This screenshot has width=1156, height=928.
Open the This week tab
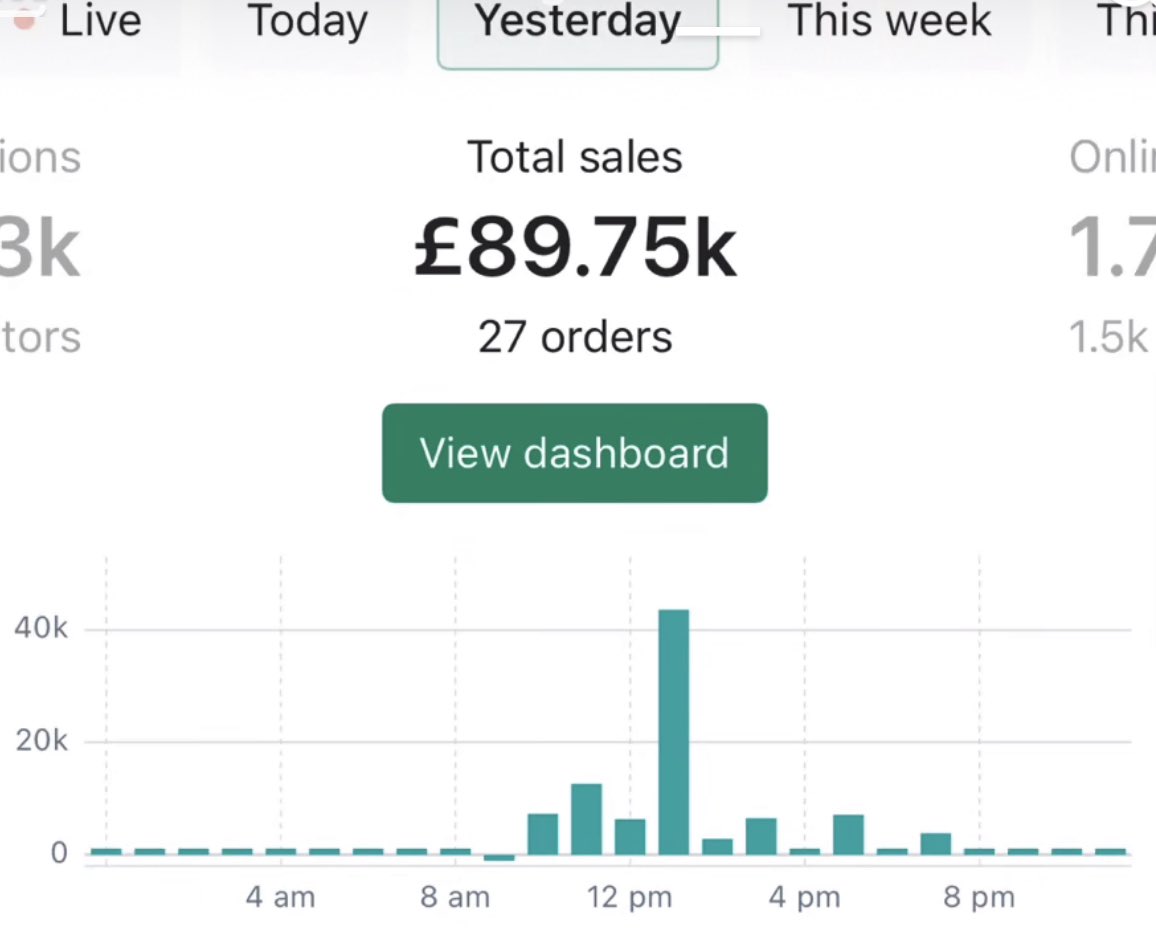889,21
